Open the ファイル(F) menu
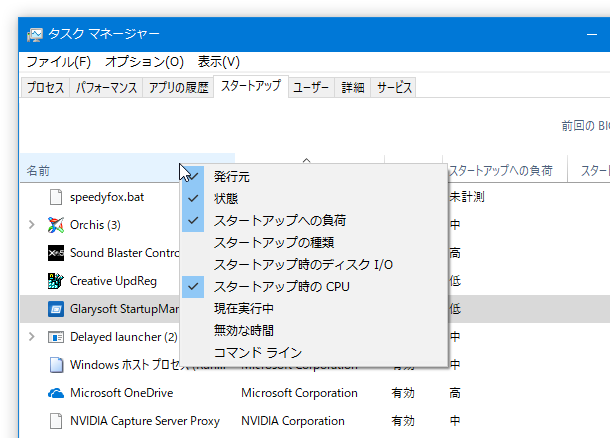 pos(59,62)
